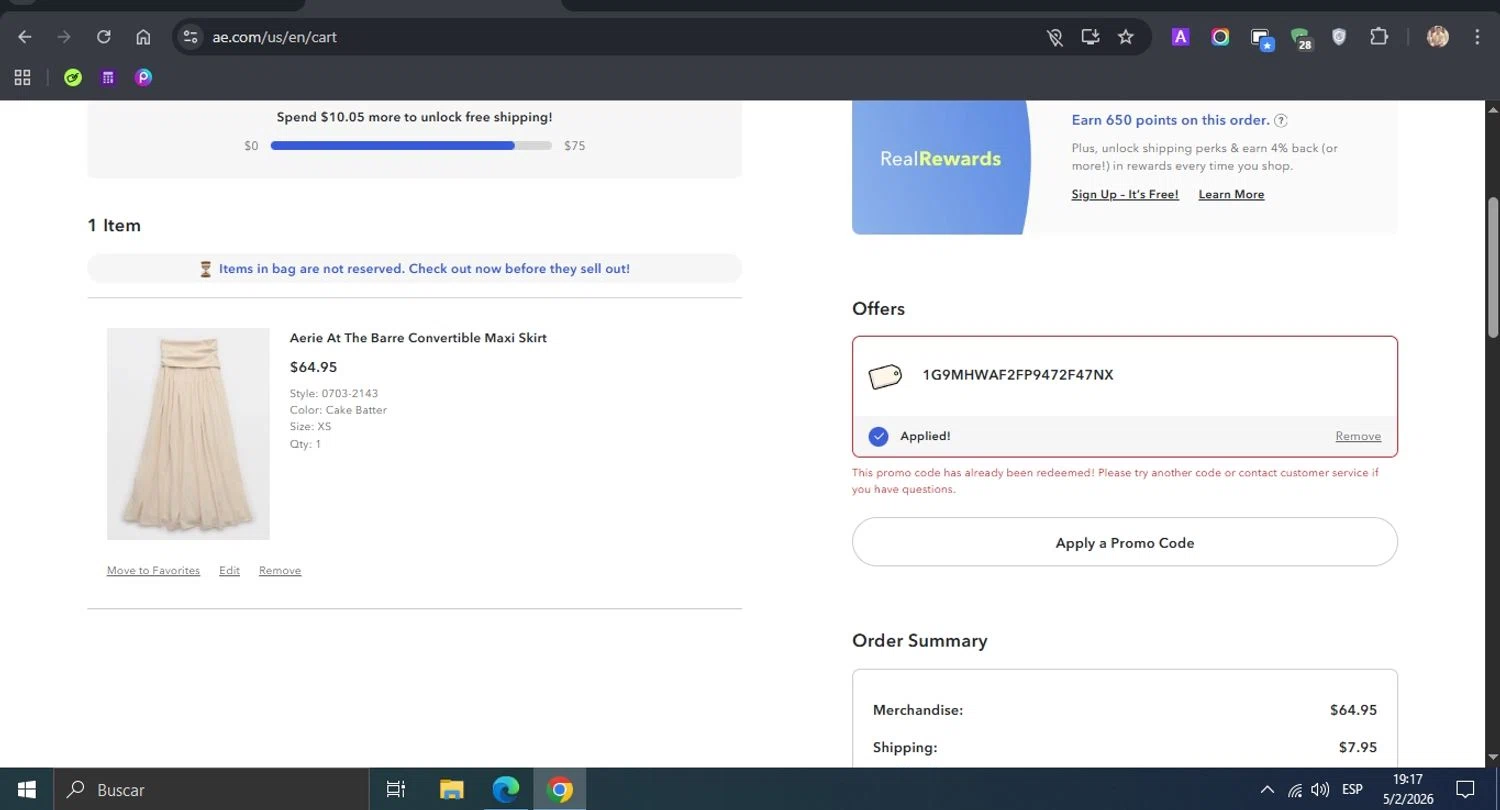Click the free shipping progress bar
Image resolution: width=1500 pixels, height=810 pixels.
(x=411, y=146)
